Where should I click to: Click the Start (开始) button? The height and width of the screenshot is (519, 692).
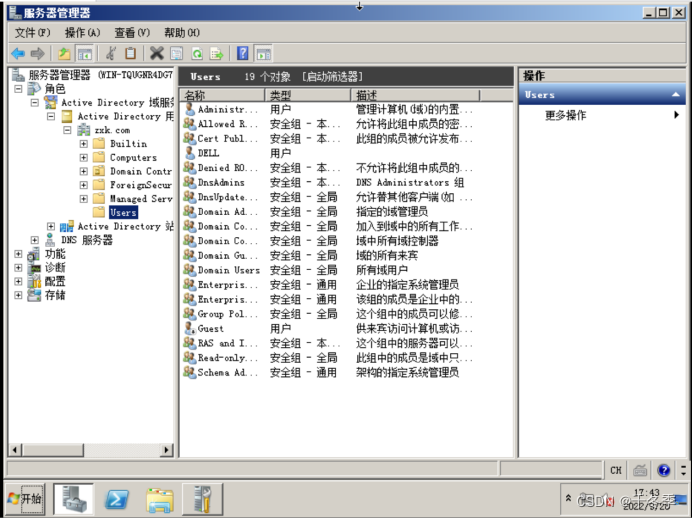(25, 499)
